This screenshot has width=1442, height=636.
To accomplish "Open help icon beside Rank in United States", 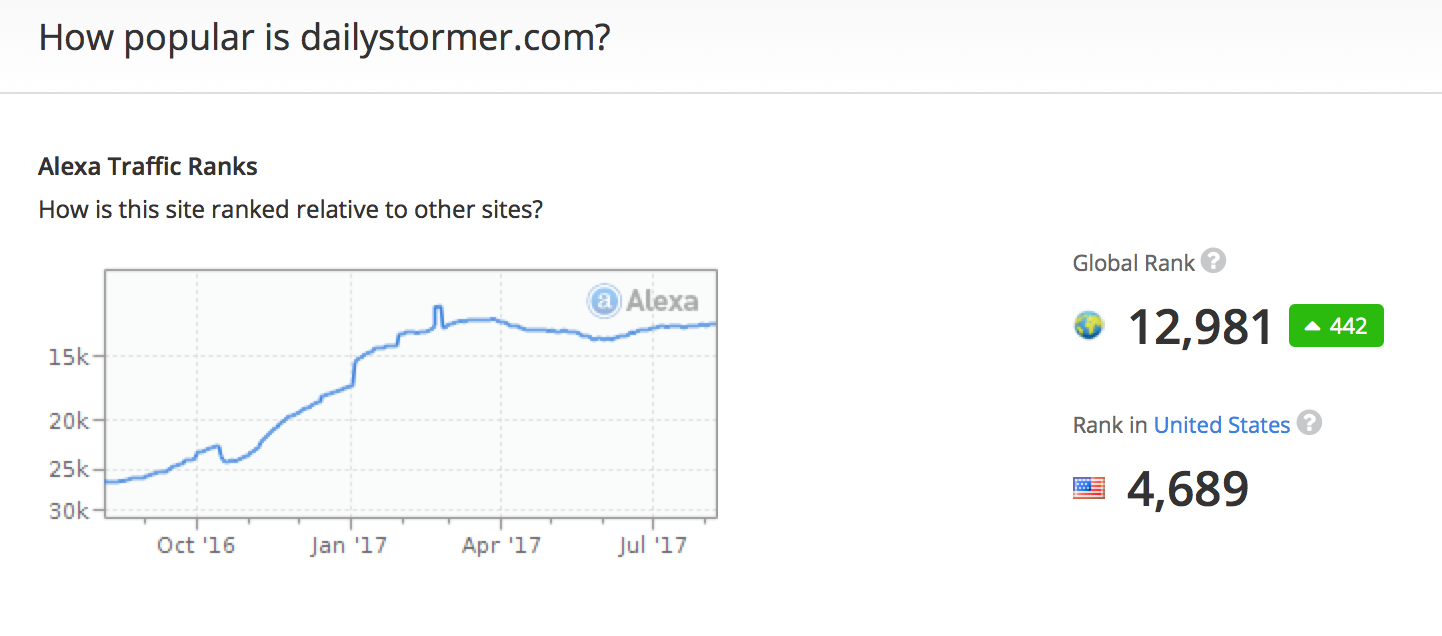I will [x=1309, y=424].
